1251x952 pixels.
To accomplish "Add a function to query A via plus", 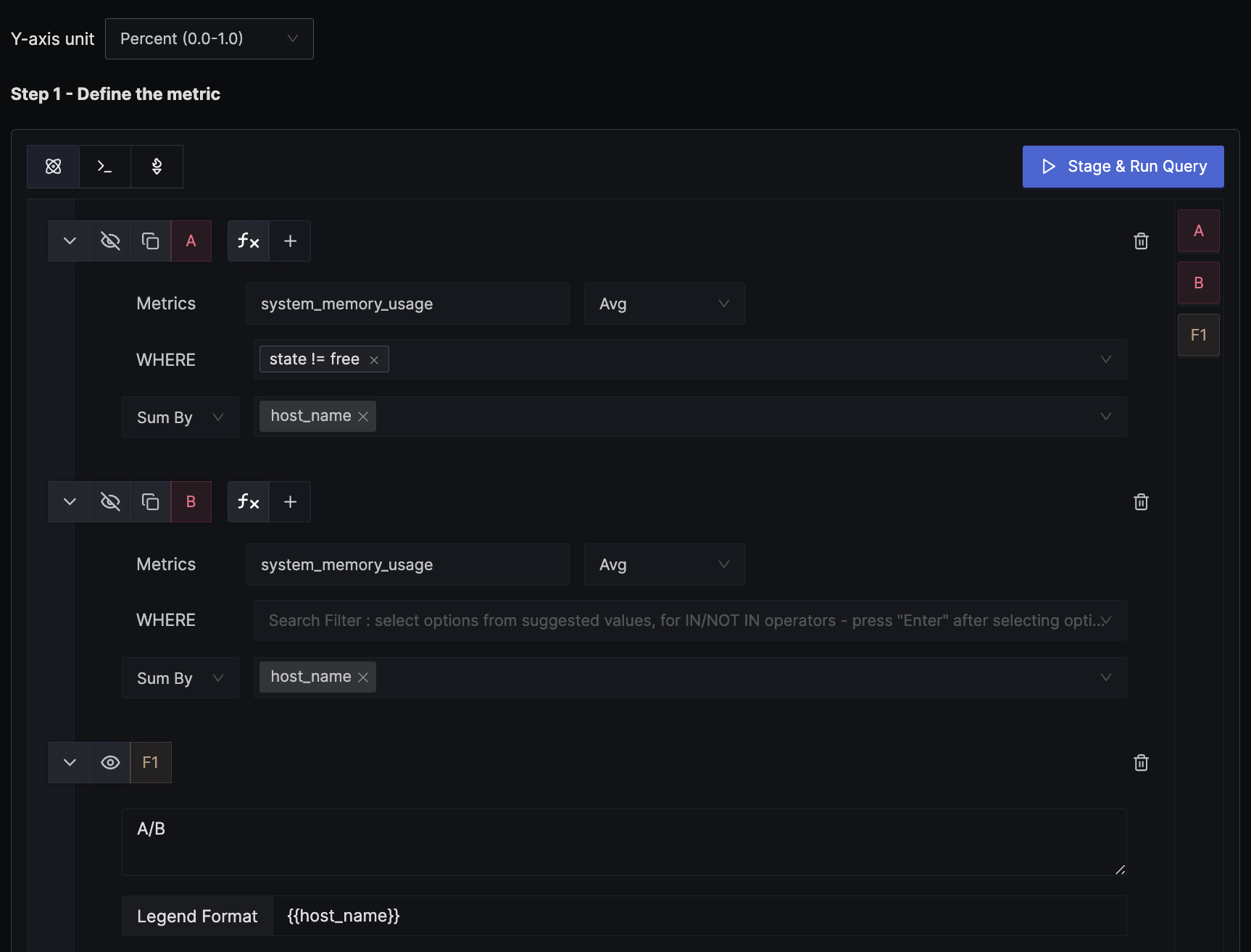I will pyautogui.click(x=290, y=241).
